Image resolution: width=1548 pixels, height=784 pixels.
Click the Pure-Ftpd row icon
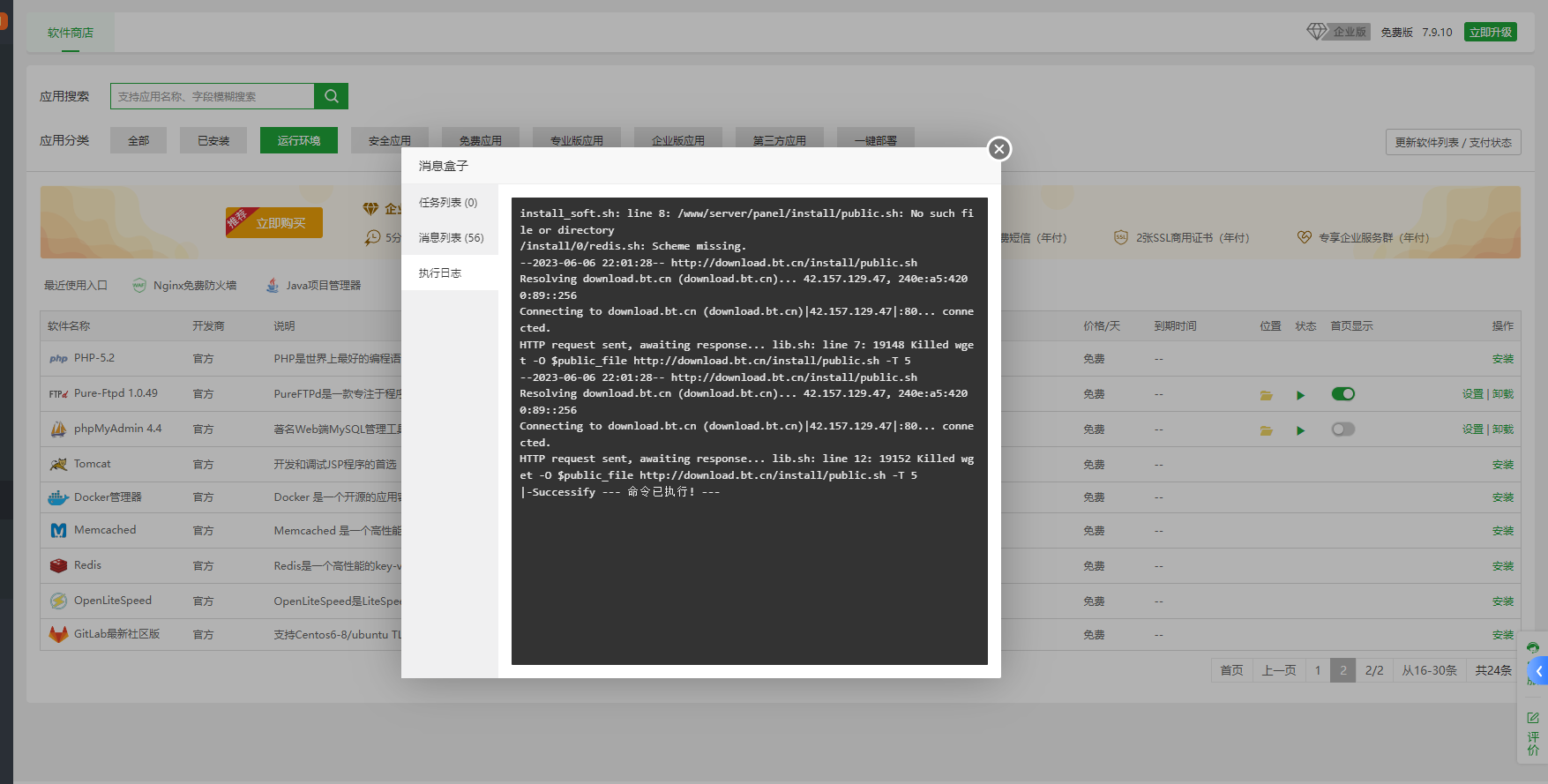[x=58, y=394]
